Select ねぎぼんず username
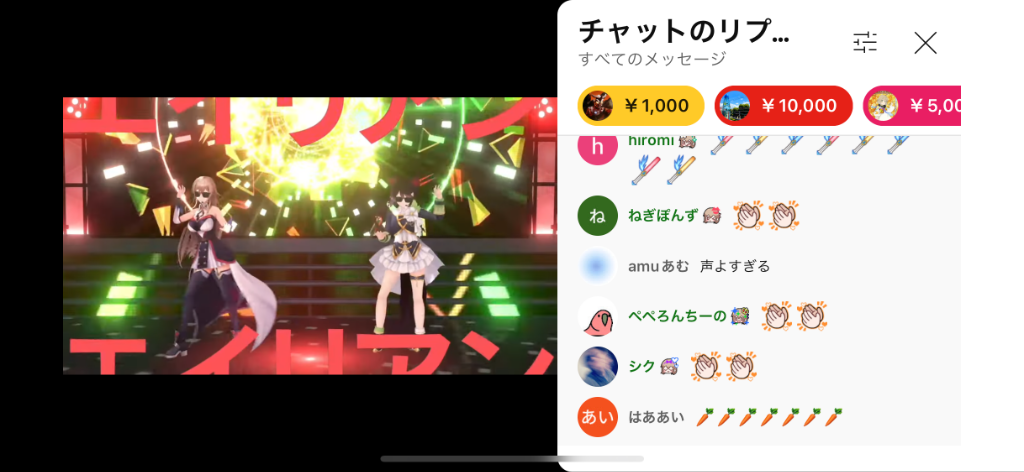Screen dimensions: 1024x472 point(663,215)
